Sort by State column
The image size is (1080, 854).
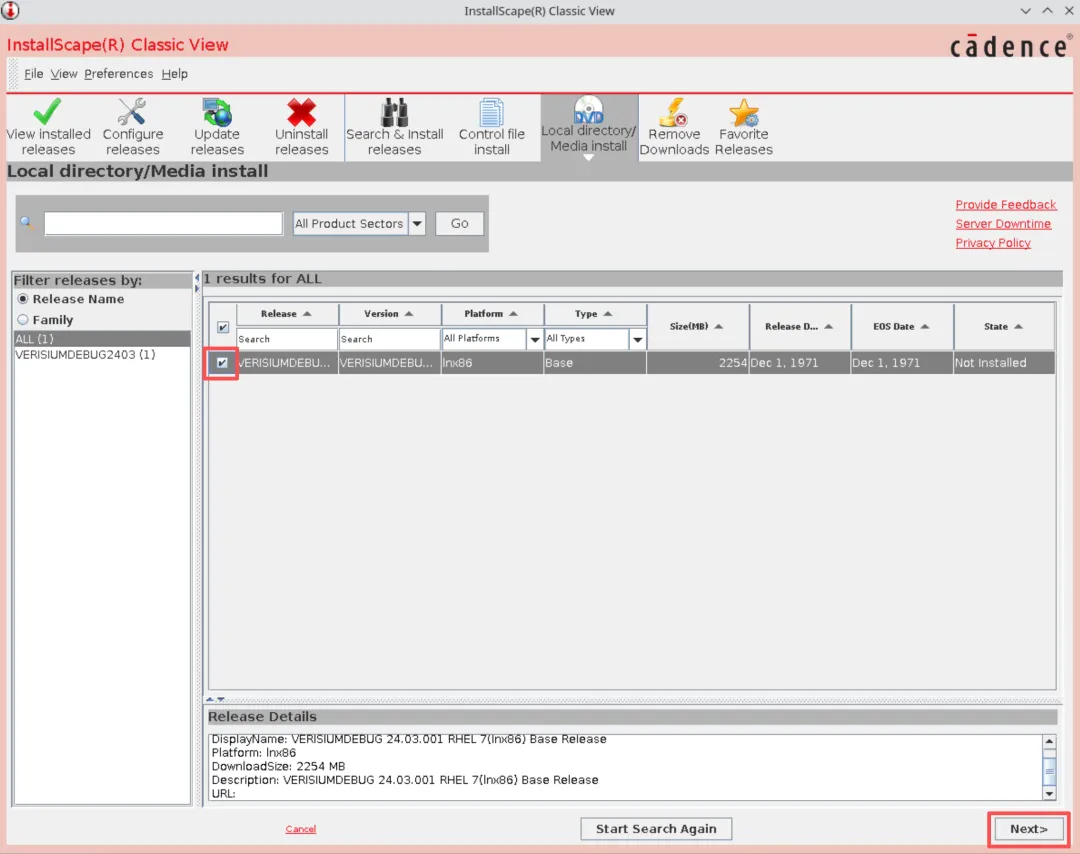point(1004,326)
